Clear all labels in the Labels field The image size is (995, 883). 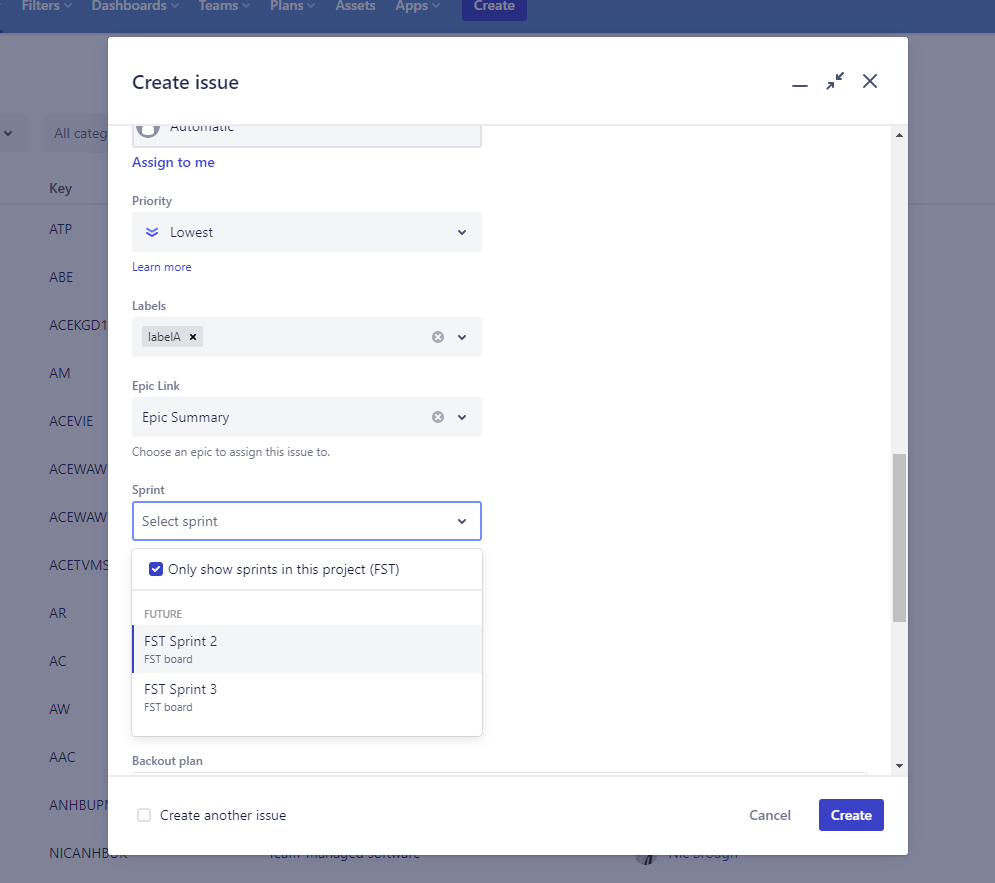click(x=438, y=337)
